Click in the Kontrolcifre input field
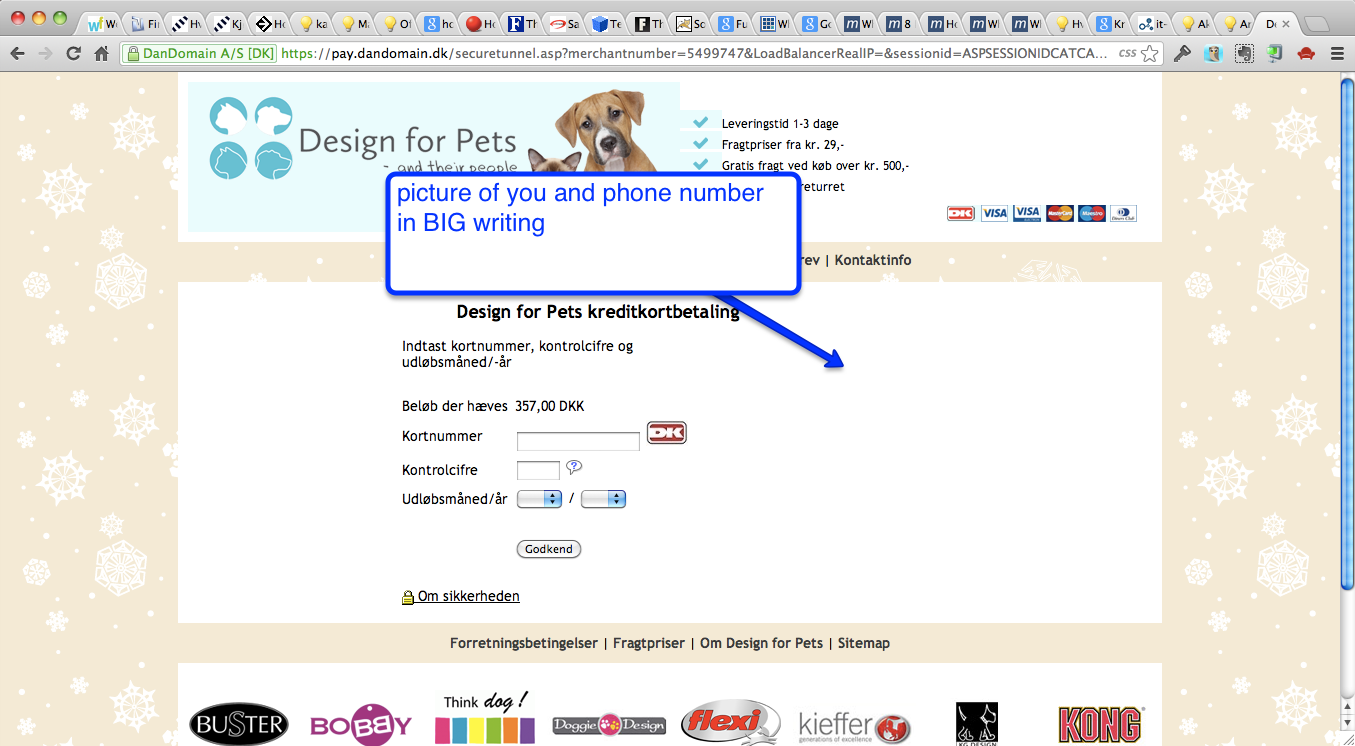 point(538,470)
